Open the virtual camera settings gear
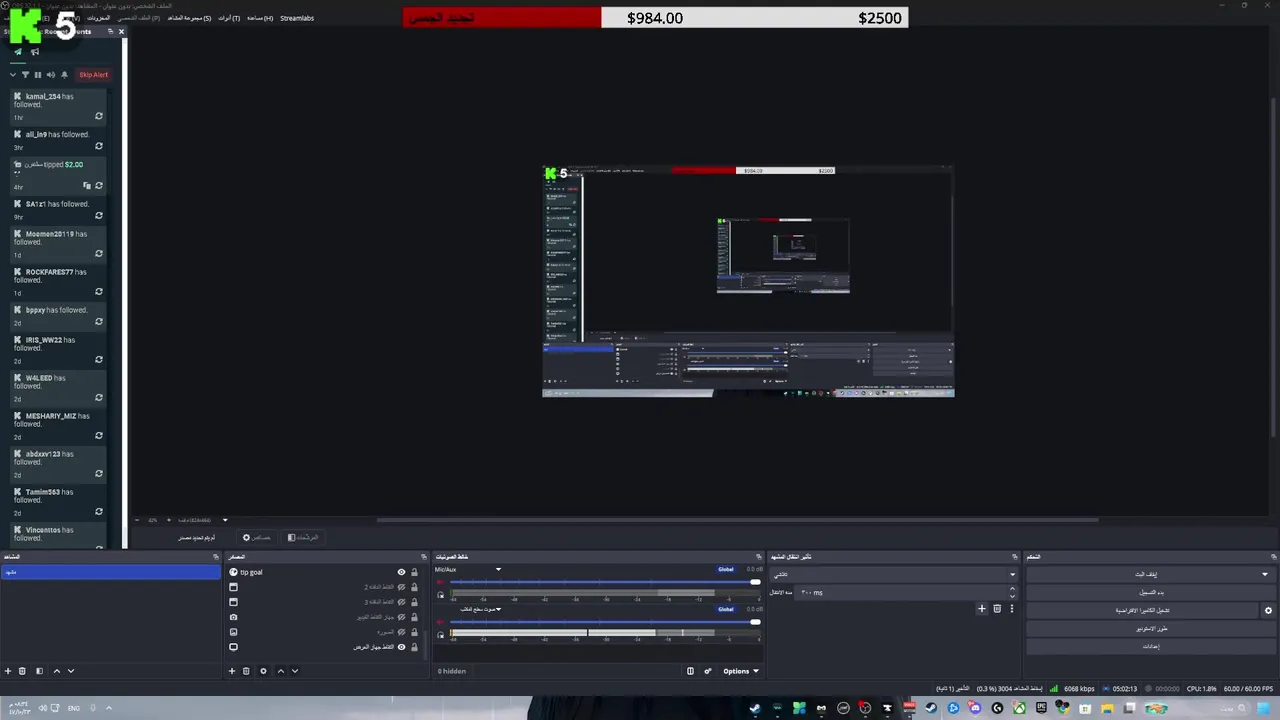 (x=1268, y=610)
